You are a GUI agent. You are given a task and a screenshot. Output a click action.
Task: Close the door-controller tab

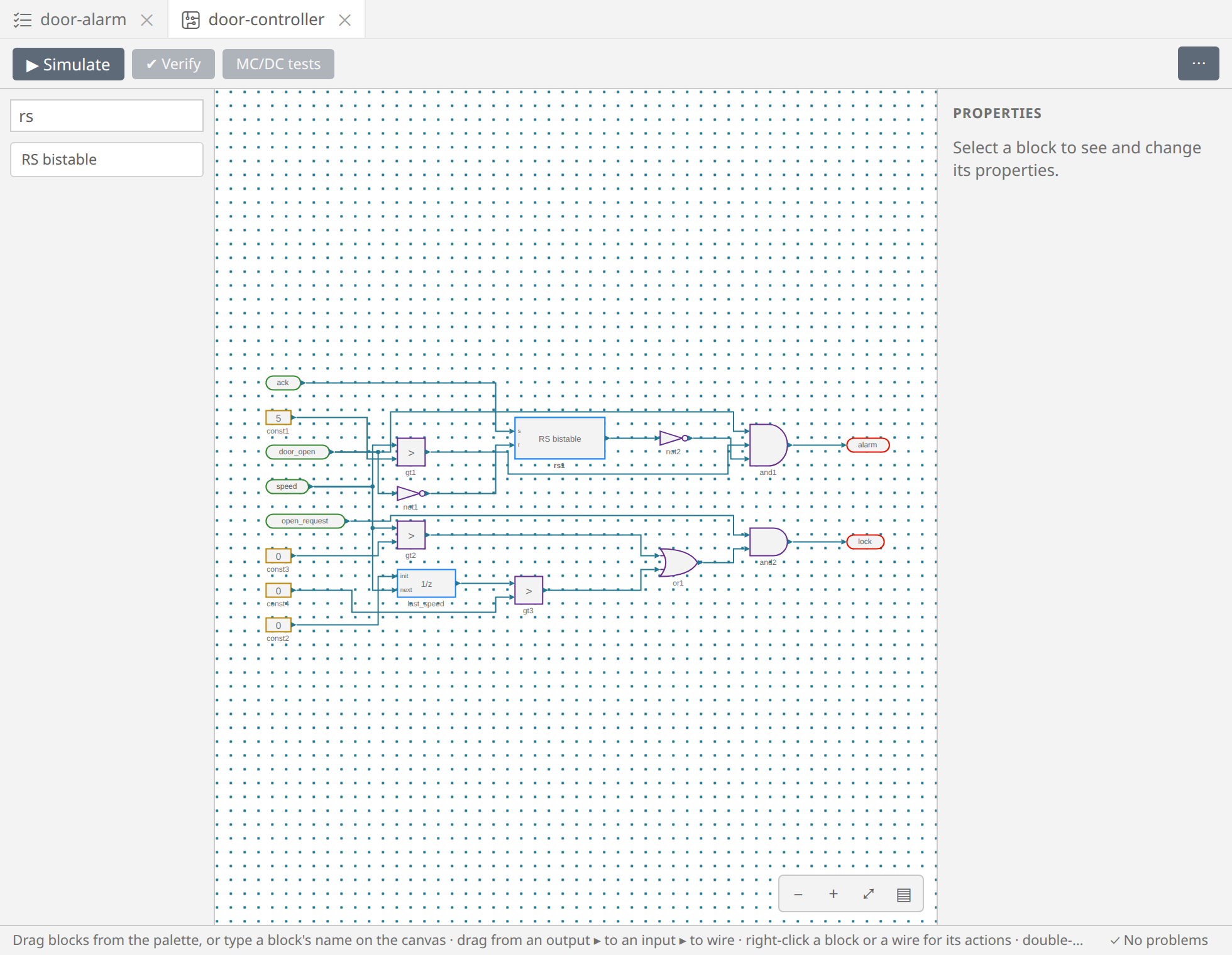[x=344, y=20]
